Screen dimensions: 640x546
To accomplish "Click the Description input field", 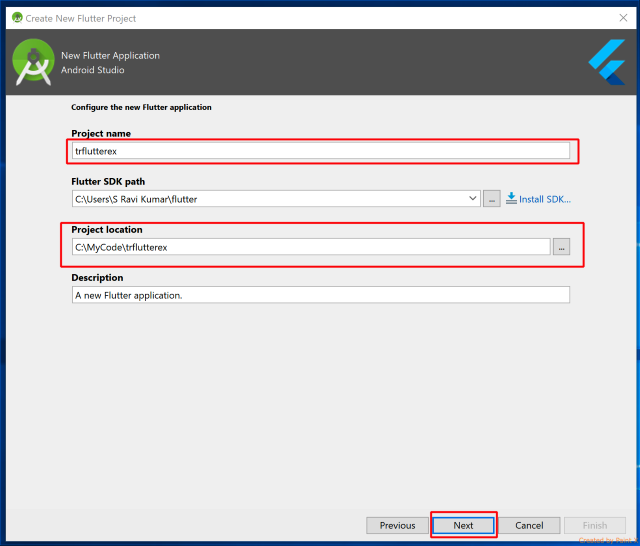I will pyautogui.click(x=320, y=295).
